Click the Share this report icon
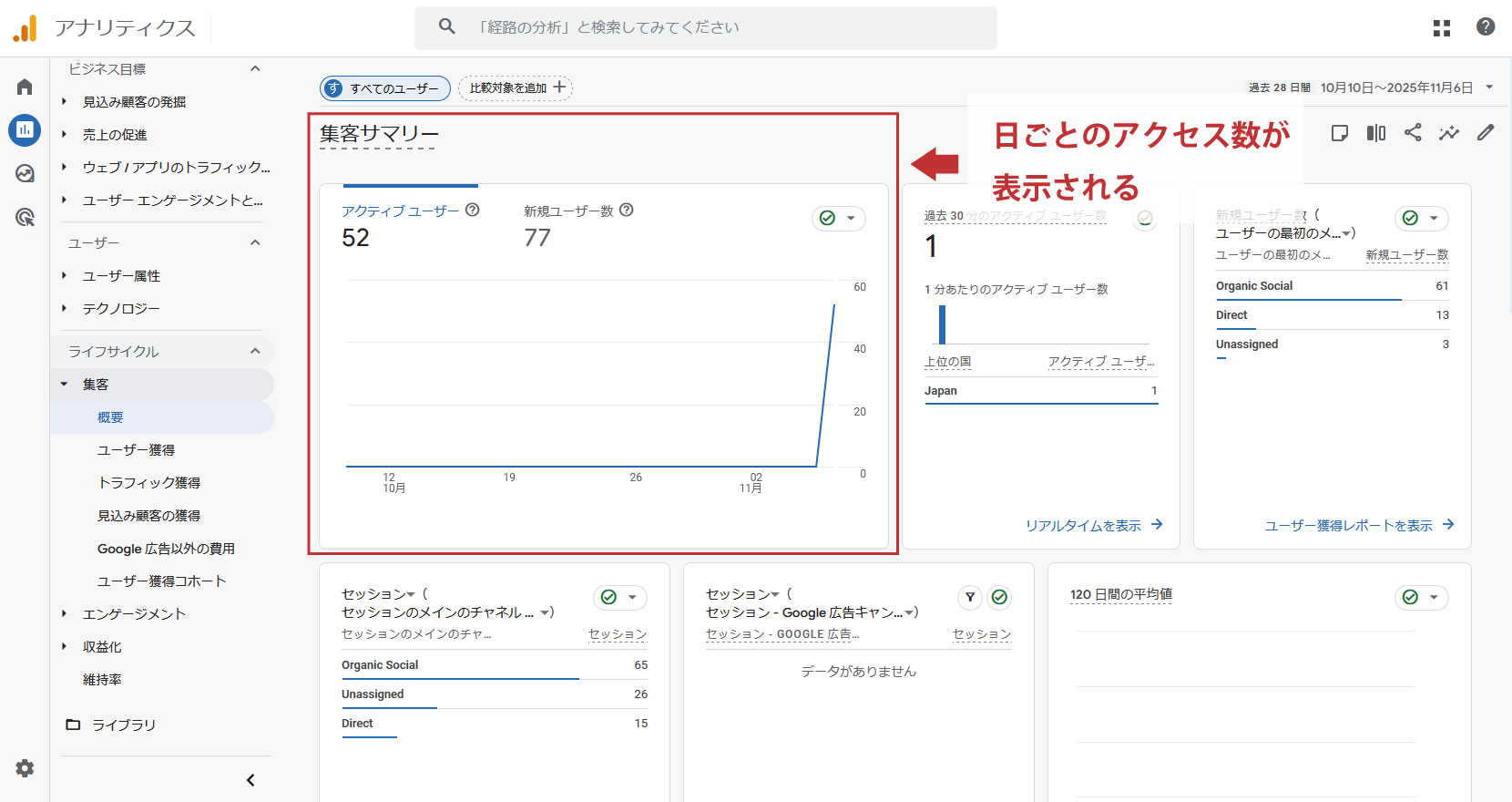This screenshot has width=1512, height=802. 1413,133
